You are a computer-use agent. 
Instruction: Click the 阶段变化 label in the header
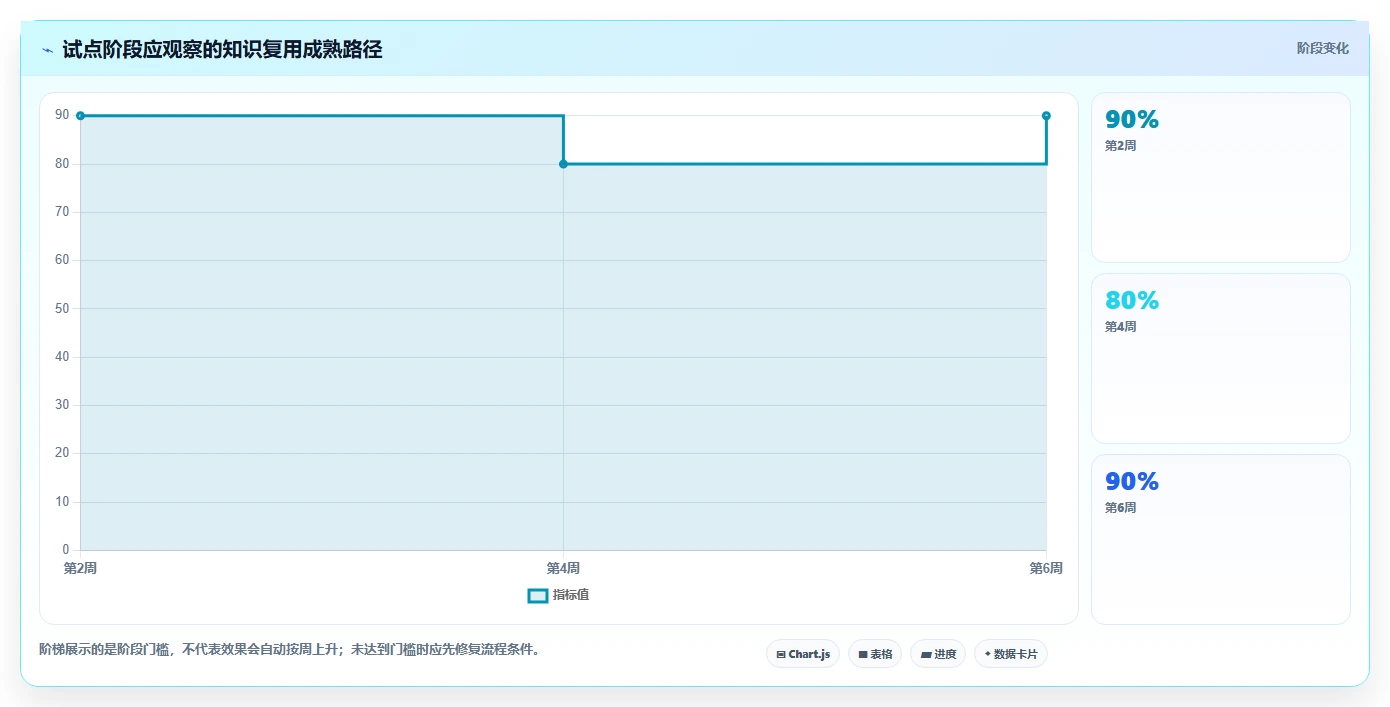click(1323, 48)
